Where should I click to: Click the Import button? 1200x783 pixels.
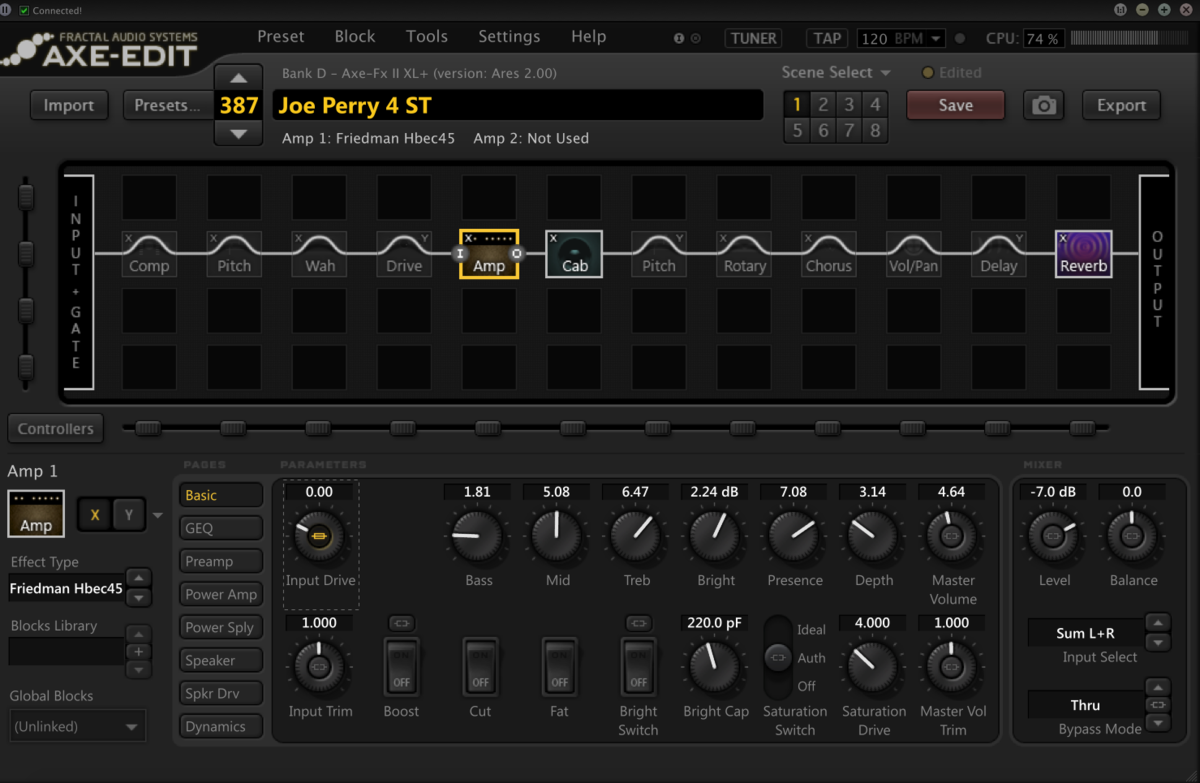(x=69, y=105)
